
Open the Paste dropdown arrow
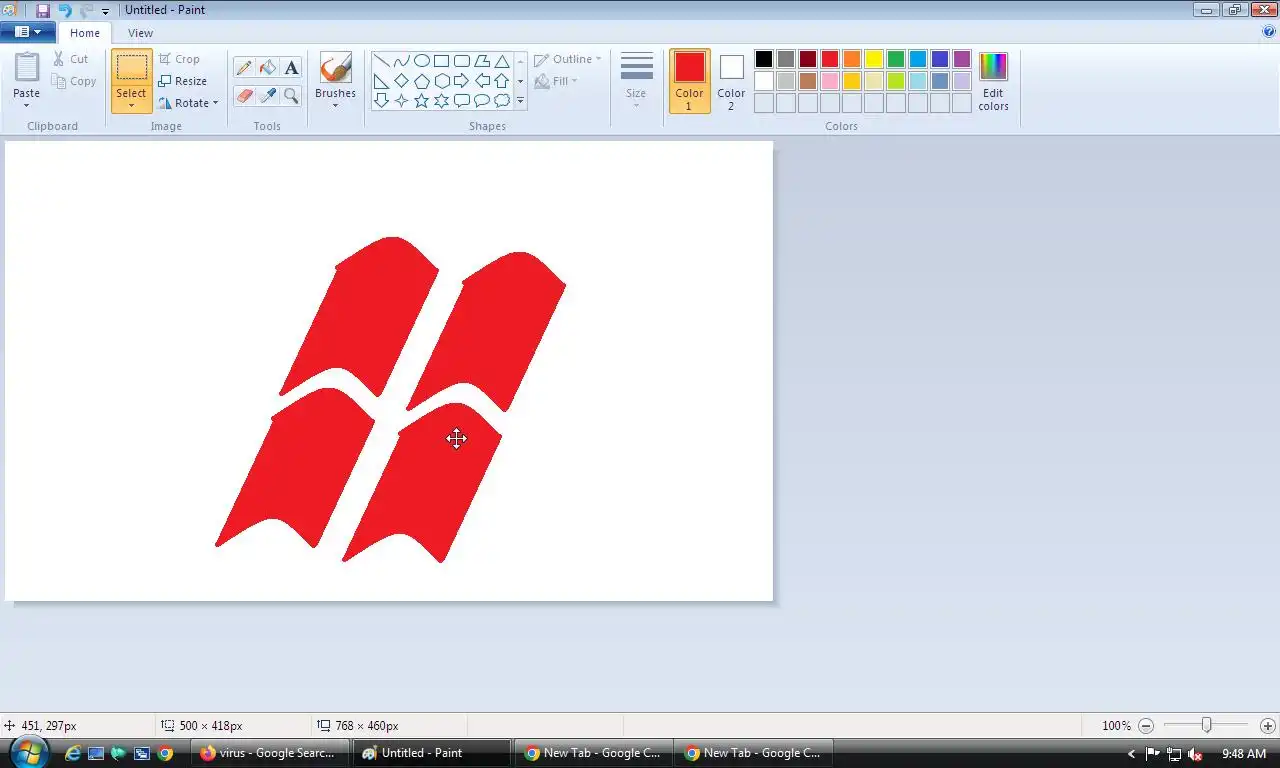pyautogui.click(x=27, y=105)
